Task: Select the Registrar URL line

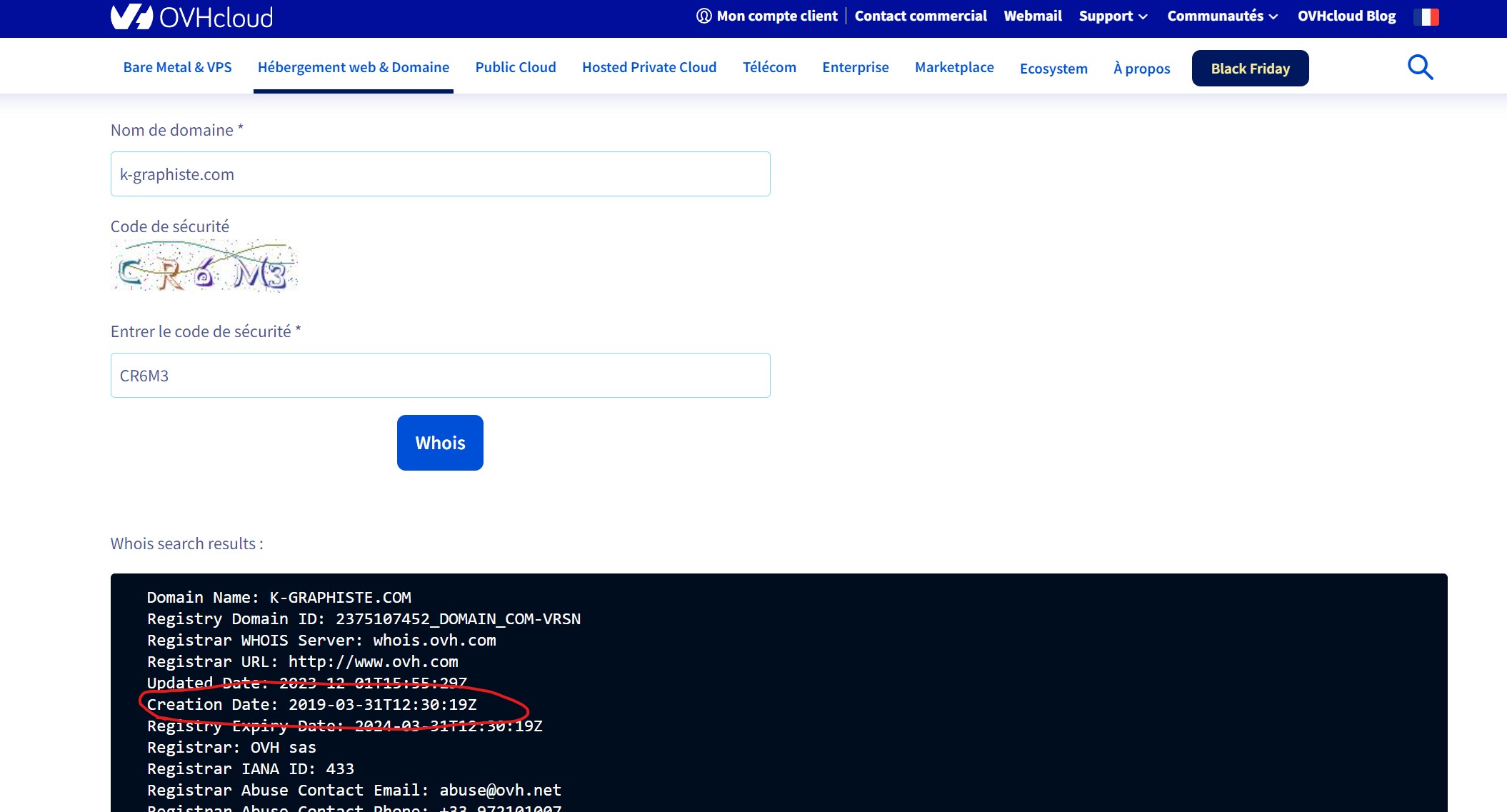Action: (302, 662)
